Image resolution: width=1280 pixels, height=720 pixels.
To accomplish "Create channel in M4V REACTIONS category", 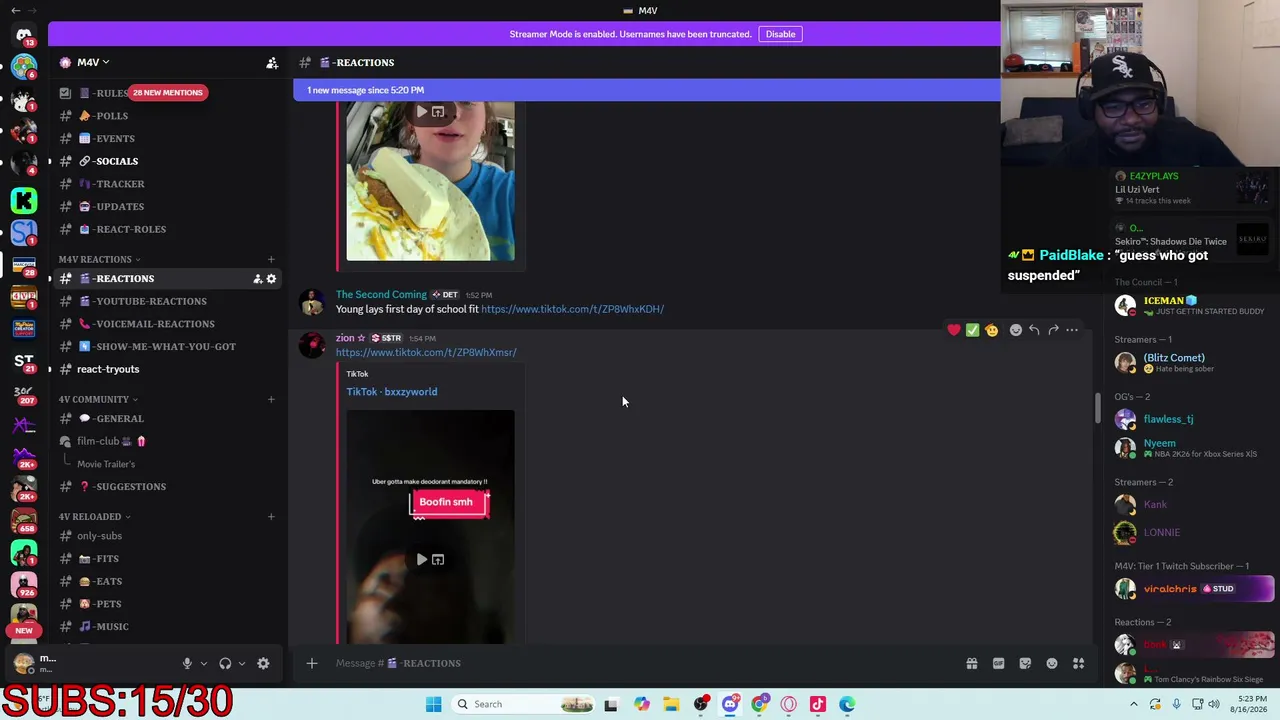I will 271,260.
